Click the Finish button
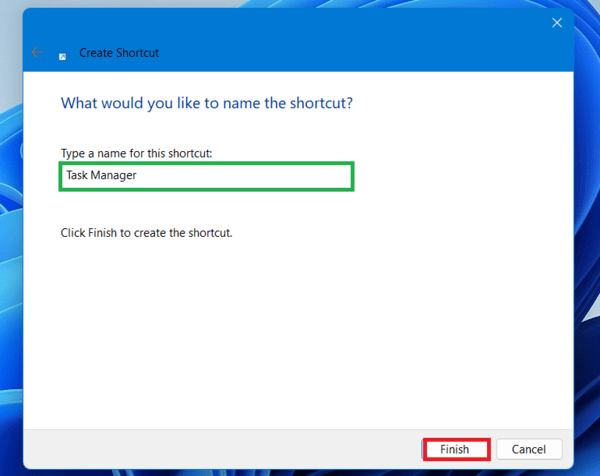Viewport: 600px width, 476px height. click(456, 449)
